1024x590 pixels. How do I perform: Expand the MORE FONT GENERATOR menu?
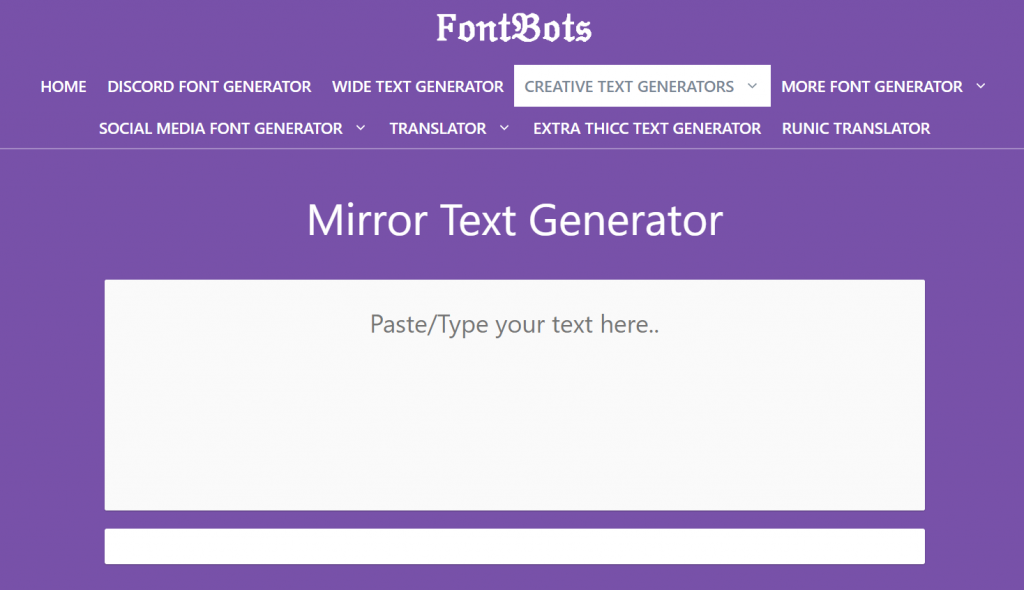(x=875, y=86)
